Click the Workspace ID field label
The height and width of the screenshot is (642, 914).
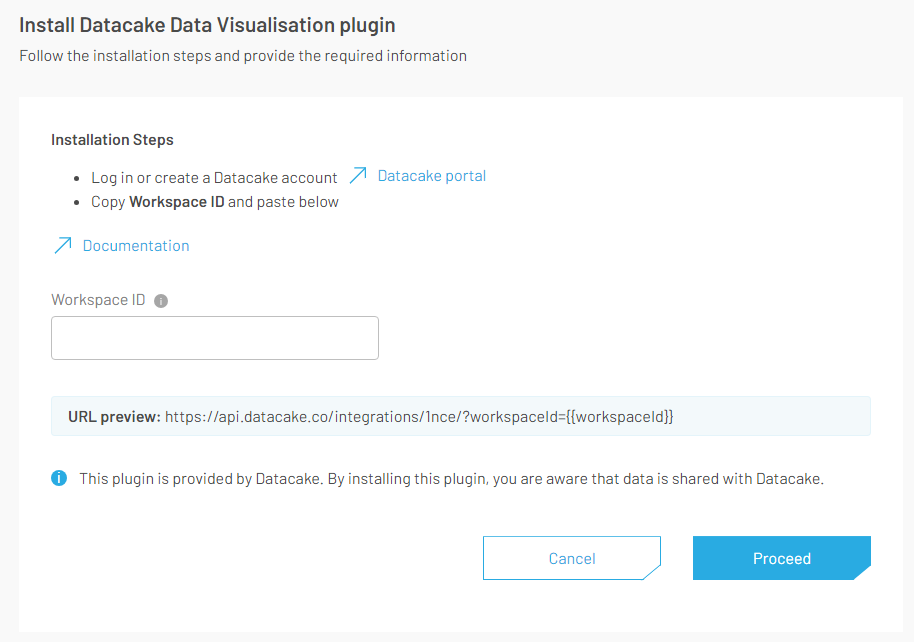click(x=98, y=300)
